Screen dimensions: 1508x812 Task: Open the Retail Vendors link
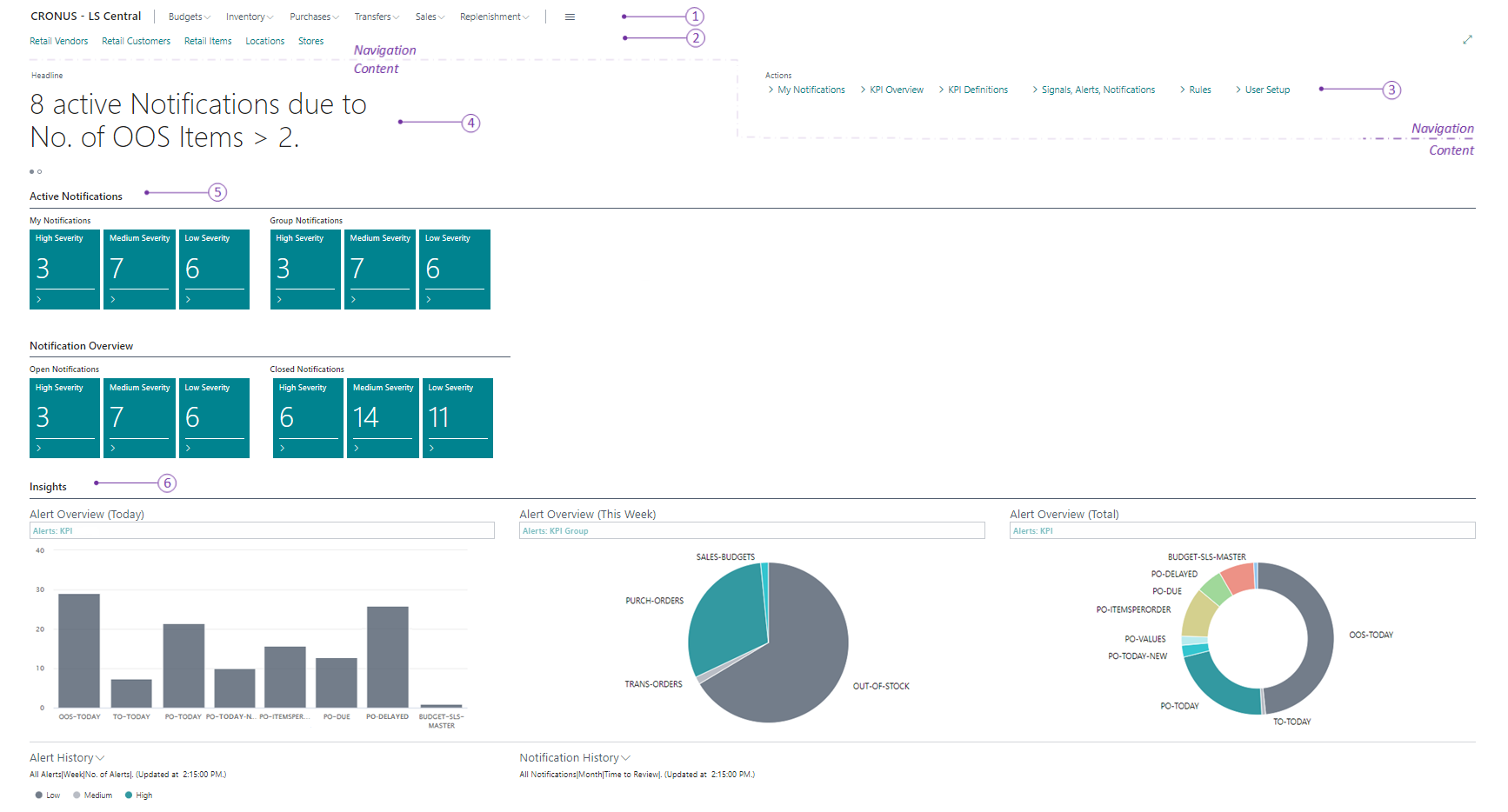click(58, 41)
